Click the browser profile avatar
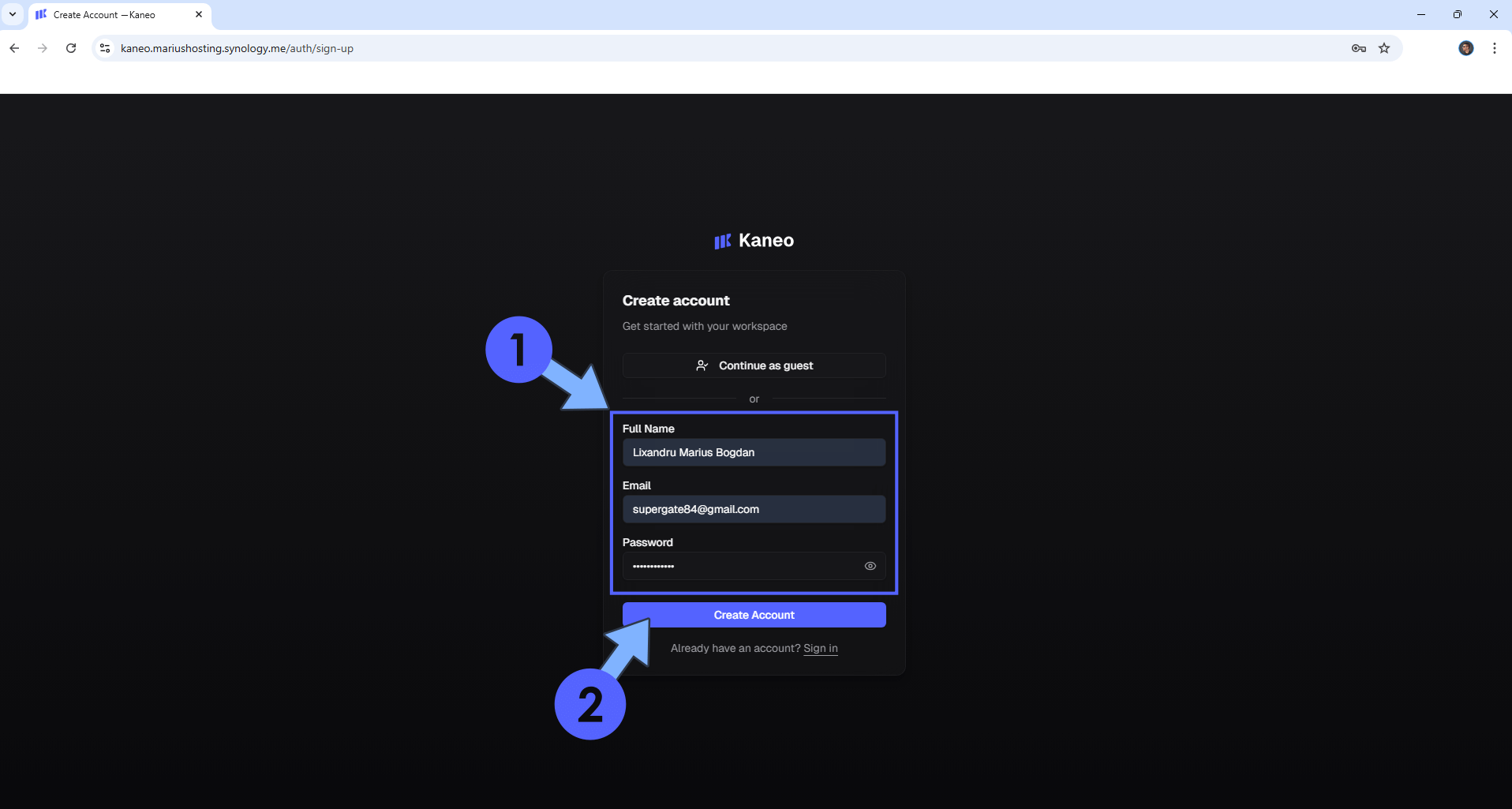The image size is (1512, 809). point(1466,48)
